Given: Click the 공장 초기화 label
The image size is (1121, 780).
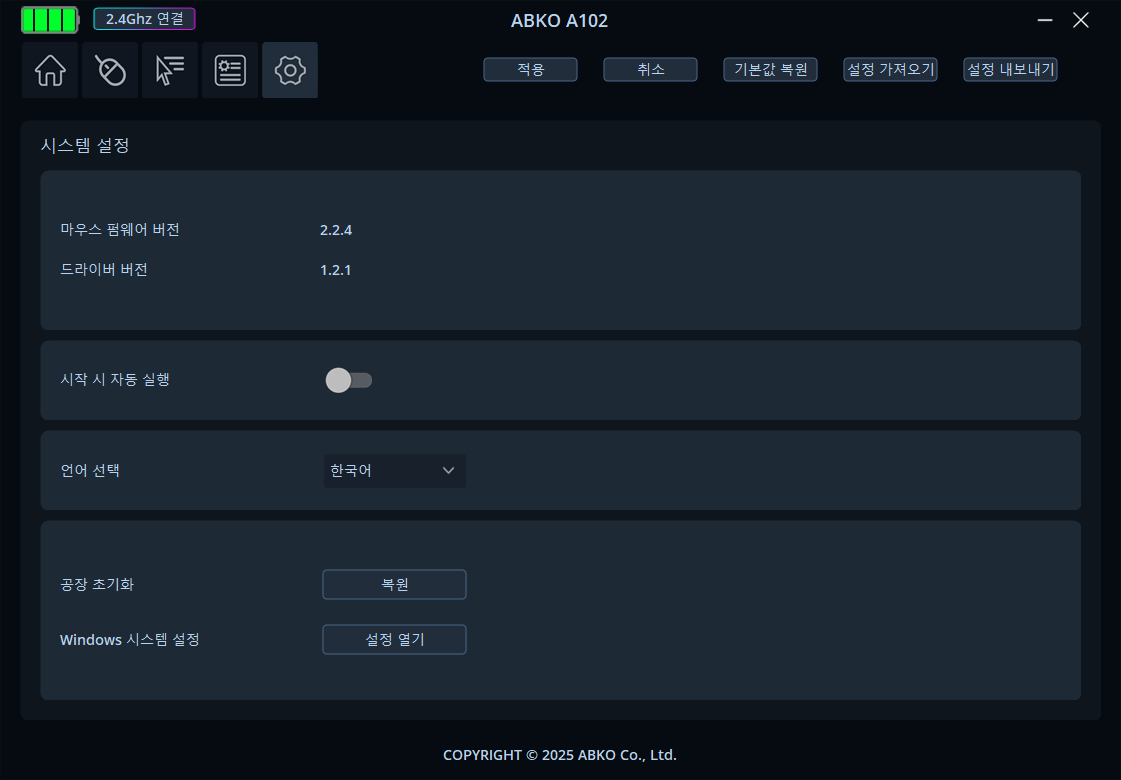Looking at the screenshot, I should (97, 584).
